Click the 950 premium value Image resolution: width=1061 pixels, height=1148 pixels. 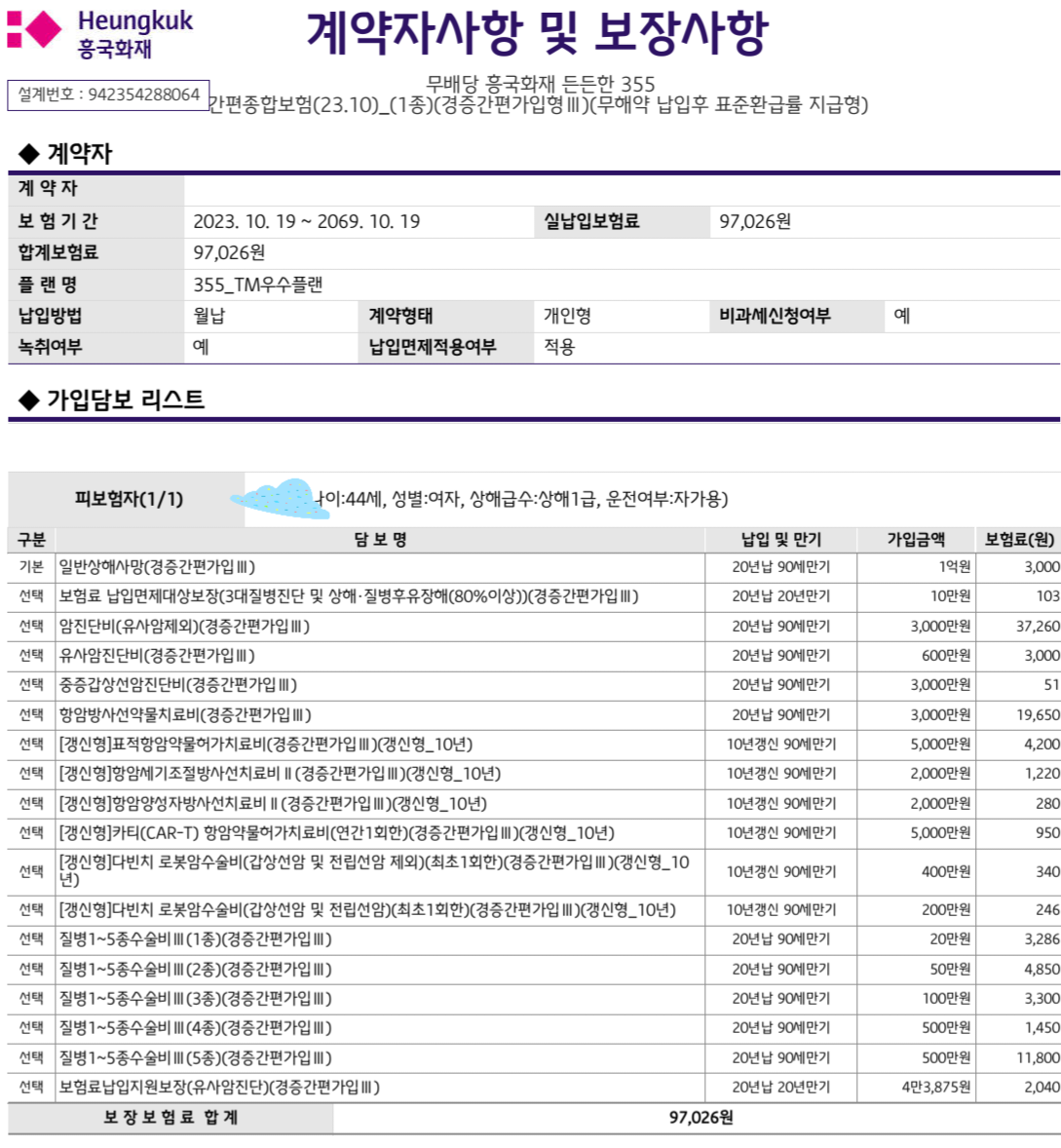[1047, 833]
